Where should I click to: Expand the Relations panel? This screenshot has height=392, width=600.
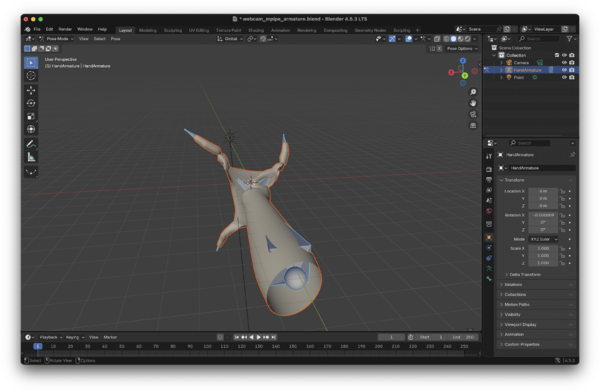[x=537, y=284]
